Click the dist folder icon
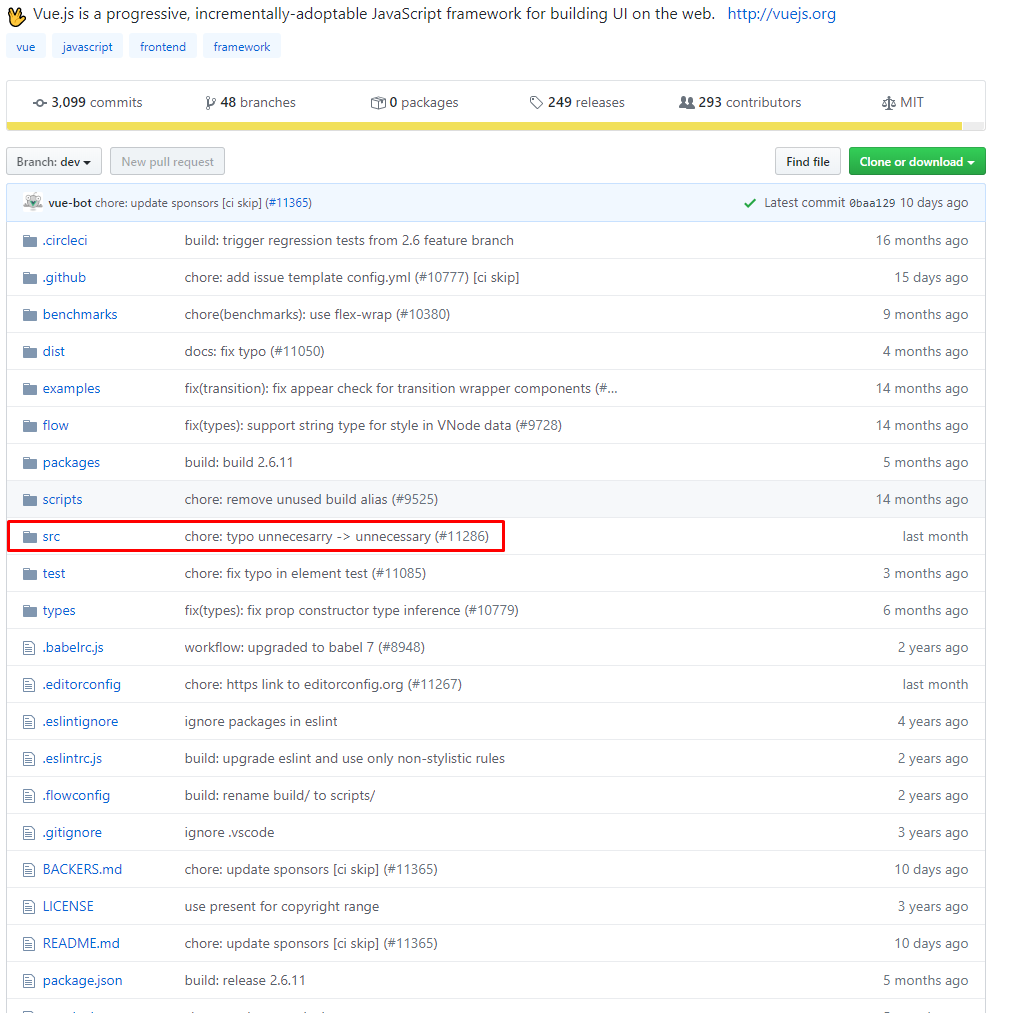This screenshot has height=1013, width=1011. click(x=30, y=351)
